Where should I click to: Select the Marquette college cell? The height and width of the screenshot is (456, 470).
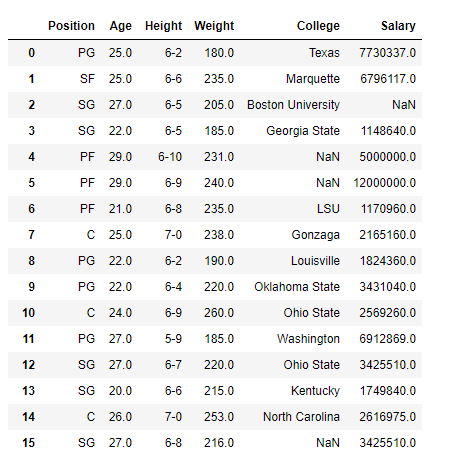click(313, 79)
